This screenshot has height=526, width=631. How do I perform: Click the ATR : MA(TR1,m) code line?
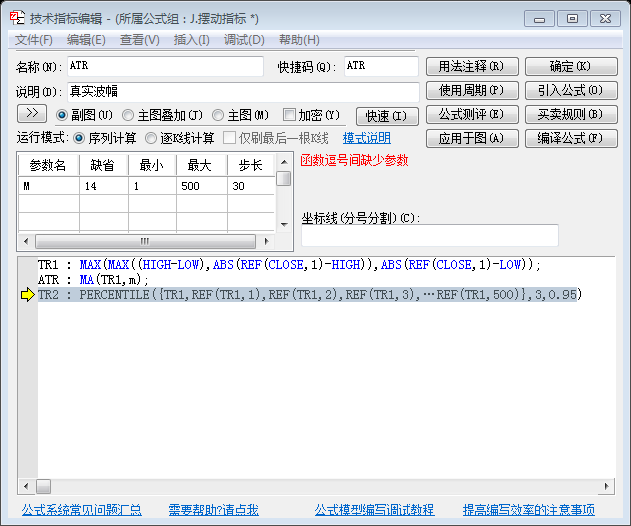tap(93, 280)
